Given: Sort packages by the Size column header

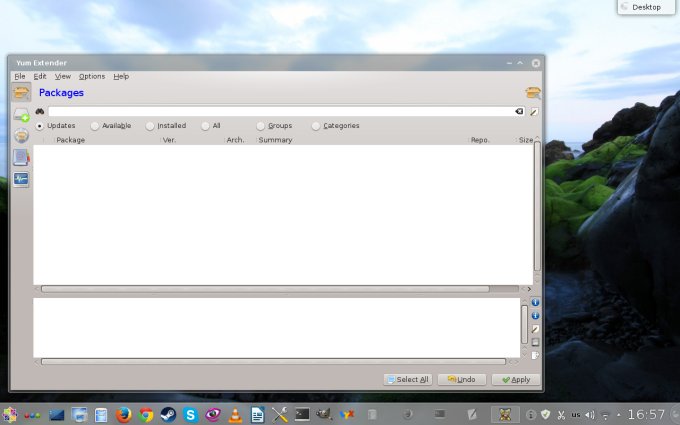Looking at the screenshot, I should 525,140.
